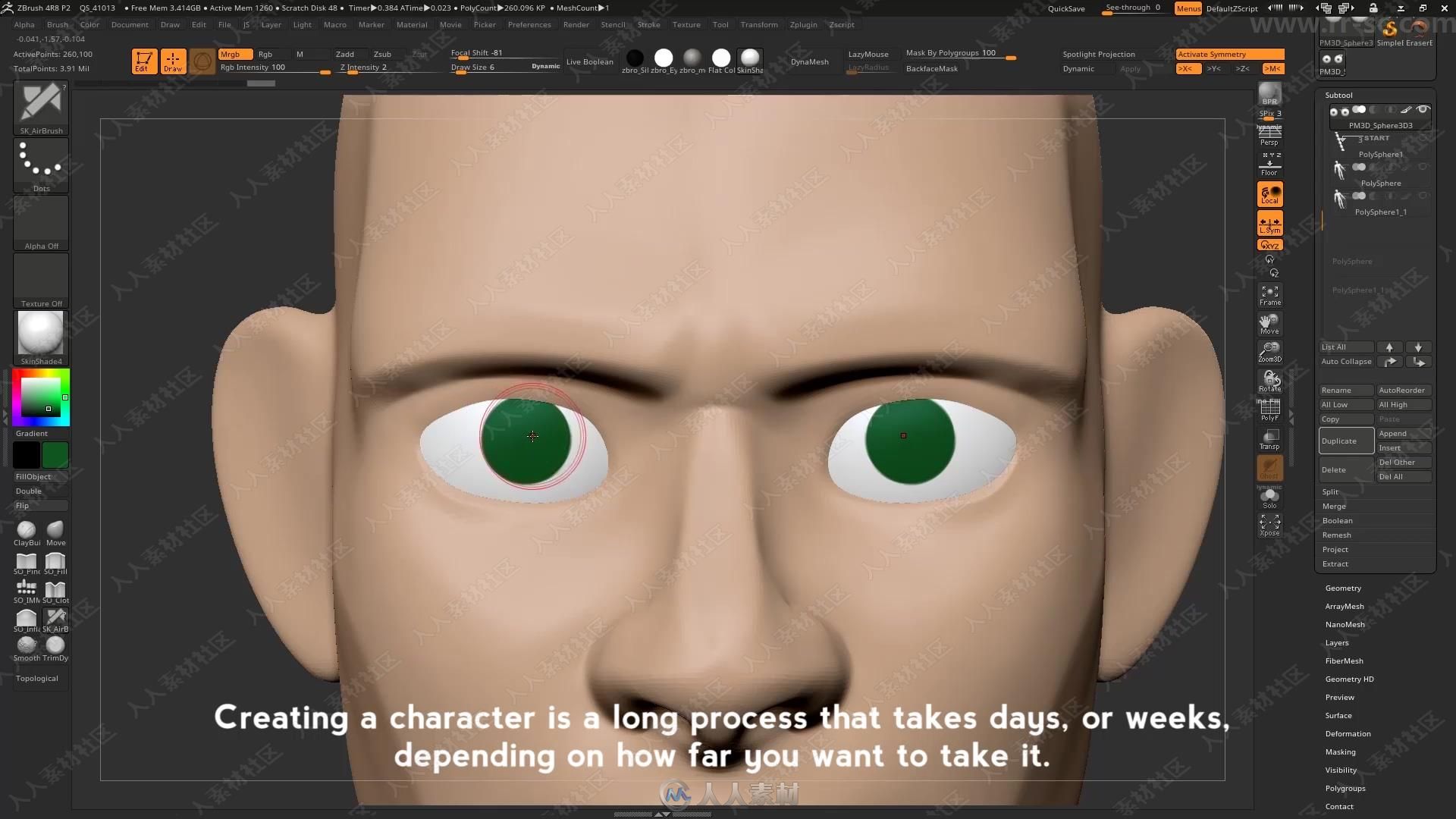Click the Merge subtools button

pyautogui.click(x=1334, y=505)
